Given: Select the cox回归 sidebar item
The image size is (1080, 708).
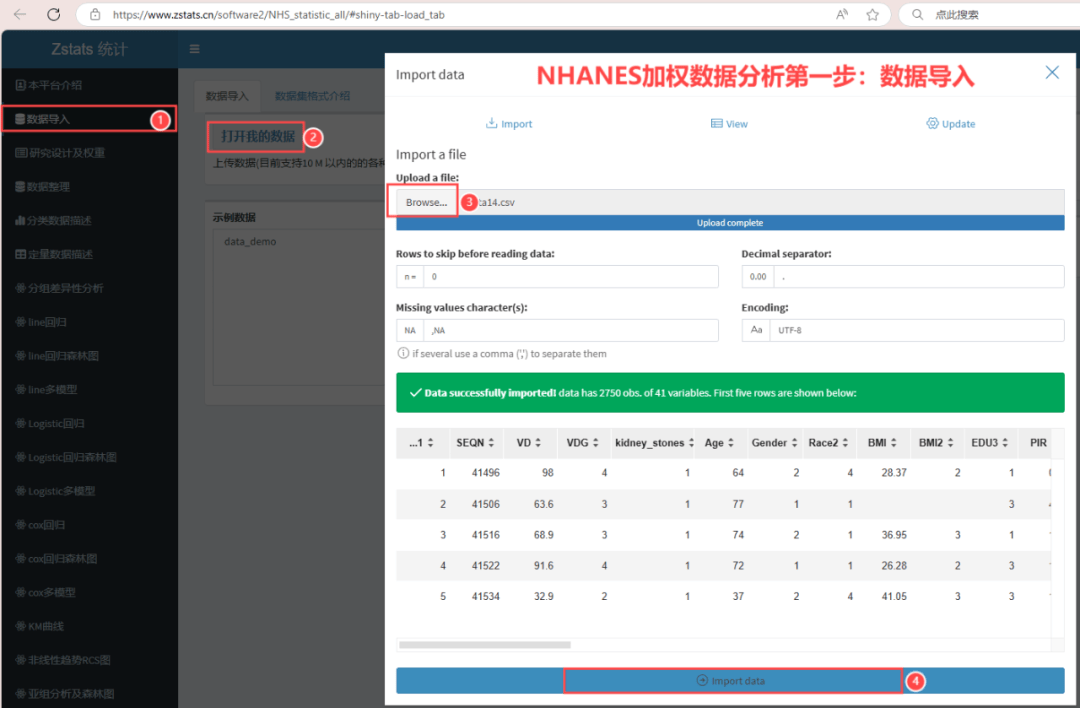Looking at the screenshot, I should 43,524.
